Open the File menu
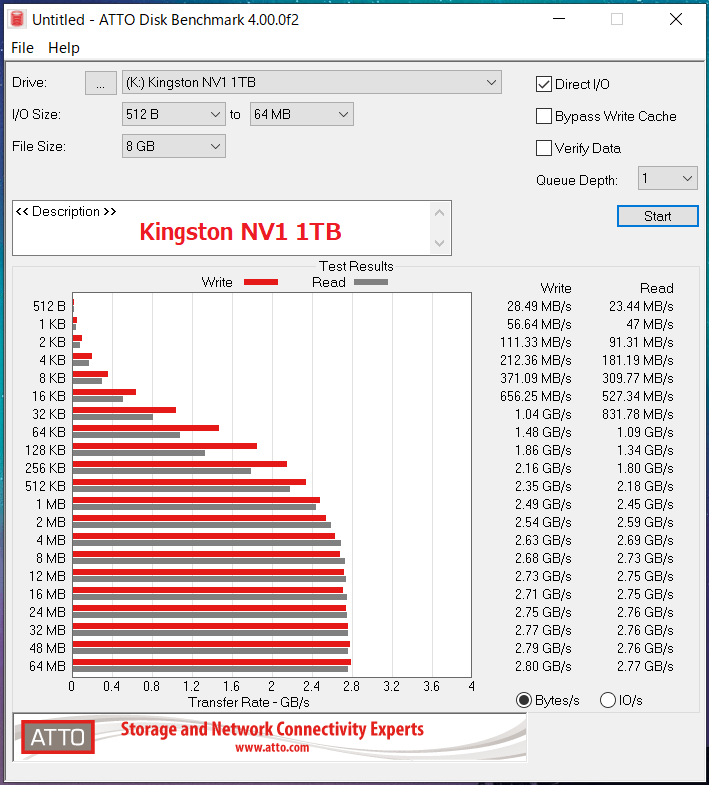Screen dimensions: 709x785 22,48
